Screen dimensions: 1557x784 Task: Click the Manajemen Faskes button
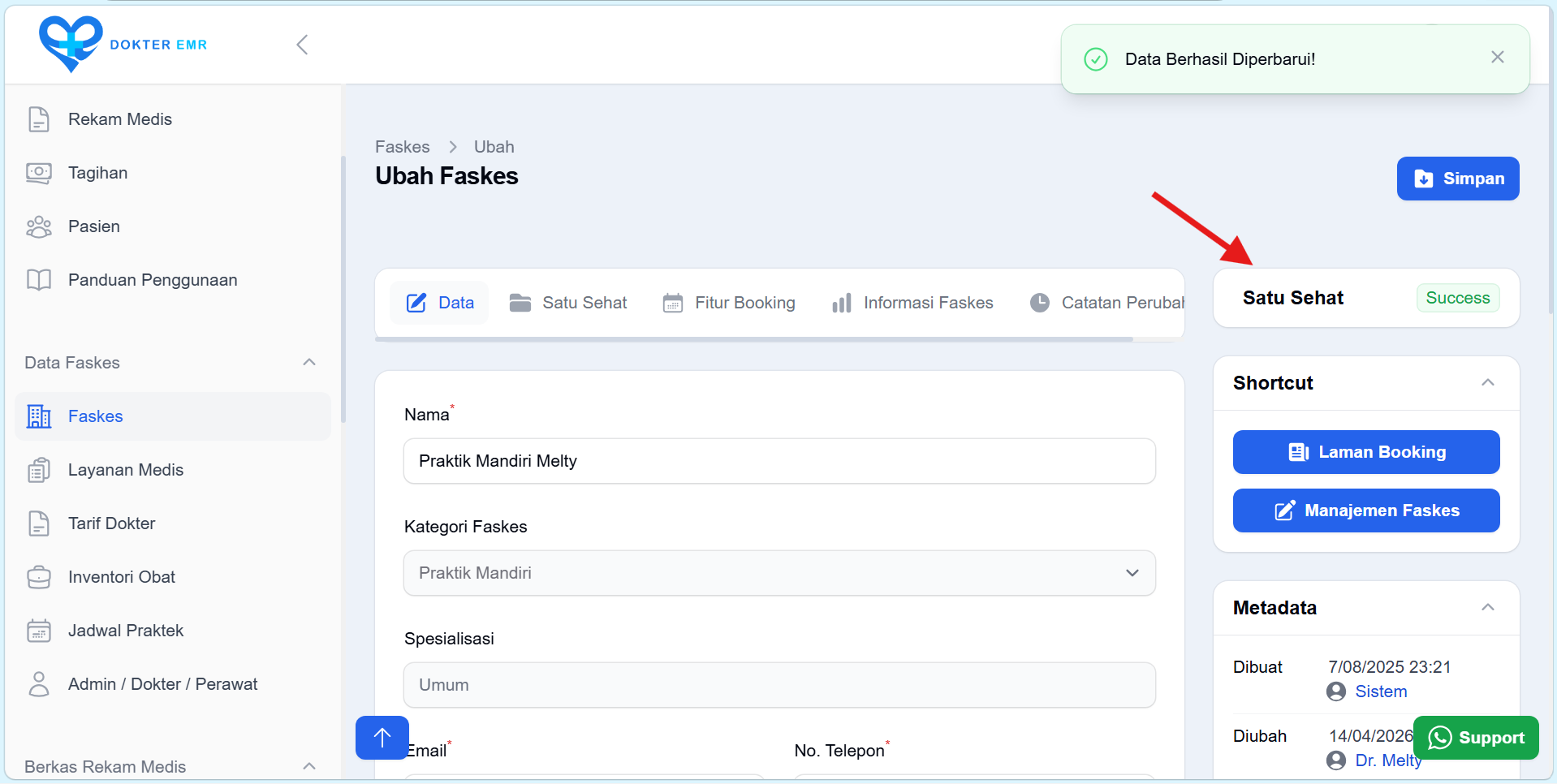(1366, 510)
